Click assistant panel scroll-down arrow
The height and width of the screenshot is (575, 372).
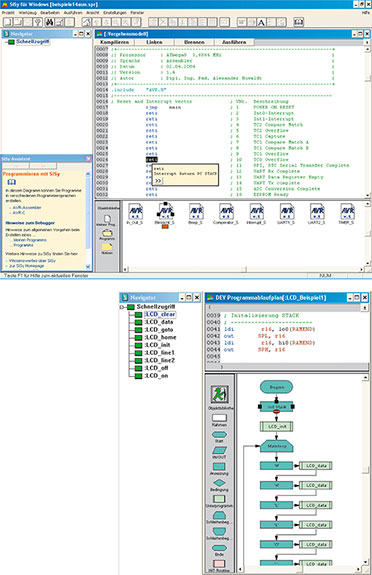click(x=88, y=267)
